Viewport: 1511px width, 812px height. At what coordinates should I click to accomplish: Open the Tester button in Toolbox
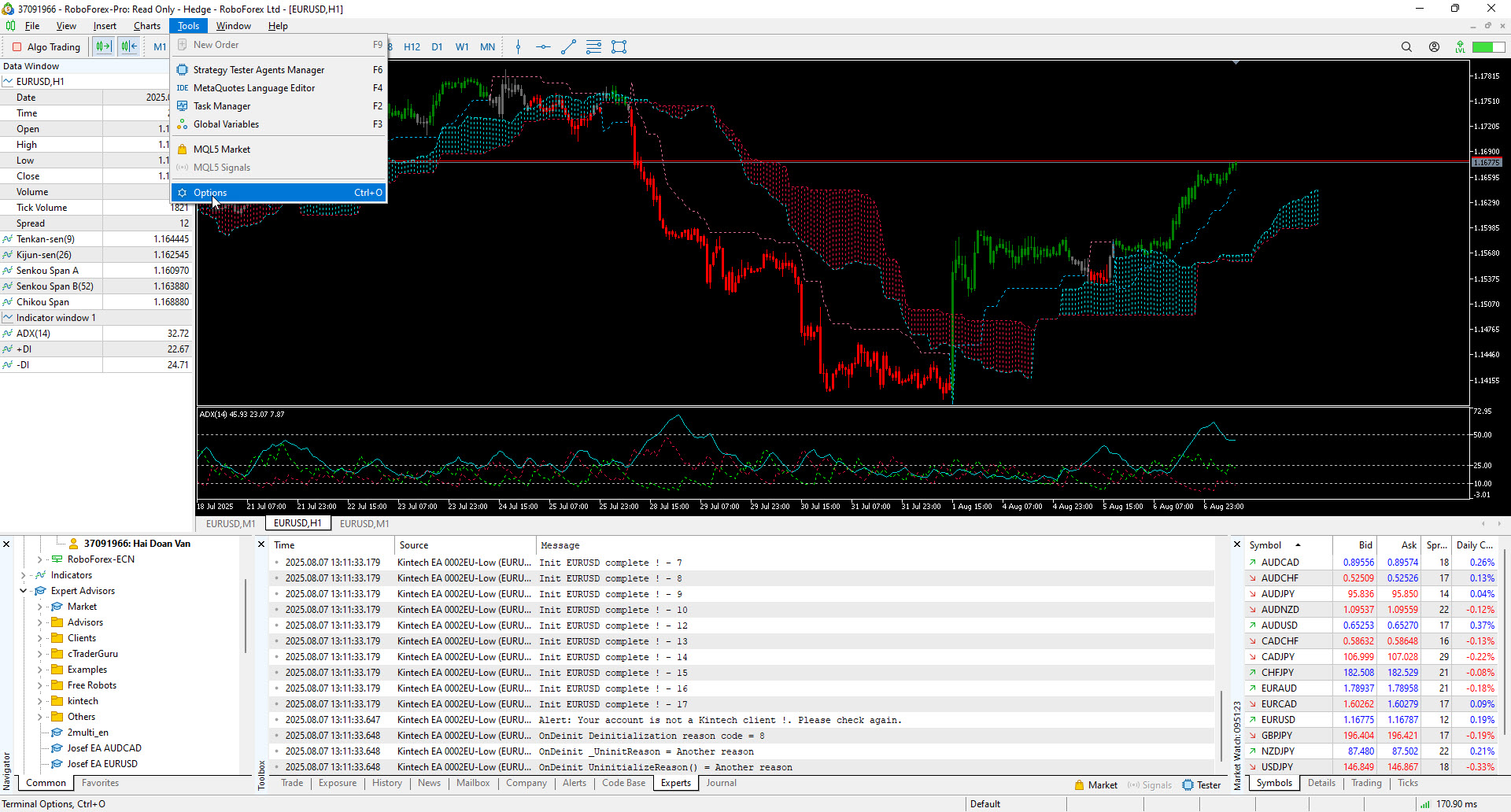click(x=1202, y=785)
